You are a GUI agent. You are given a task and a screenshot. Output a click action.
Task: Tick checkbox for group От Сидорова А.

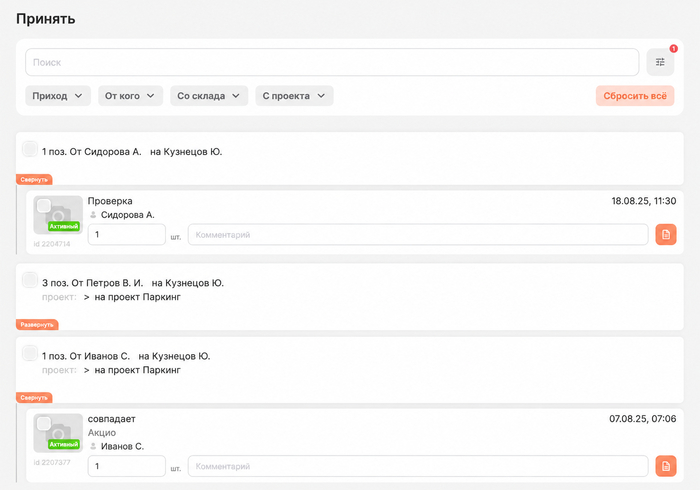pyautogui.click(x=30, y=149)
